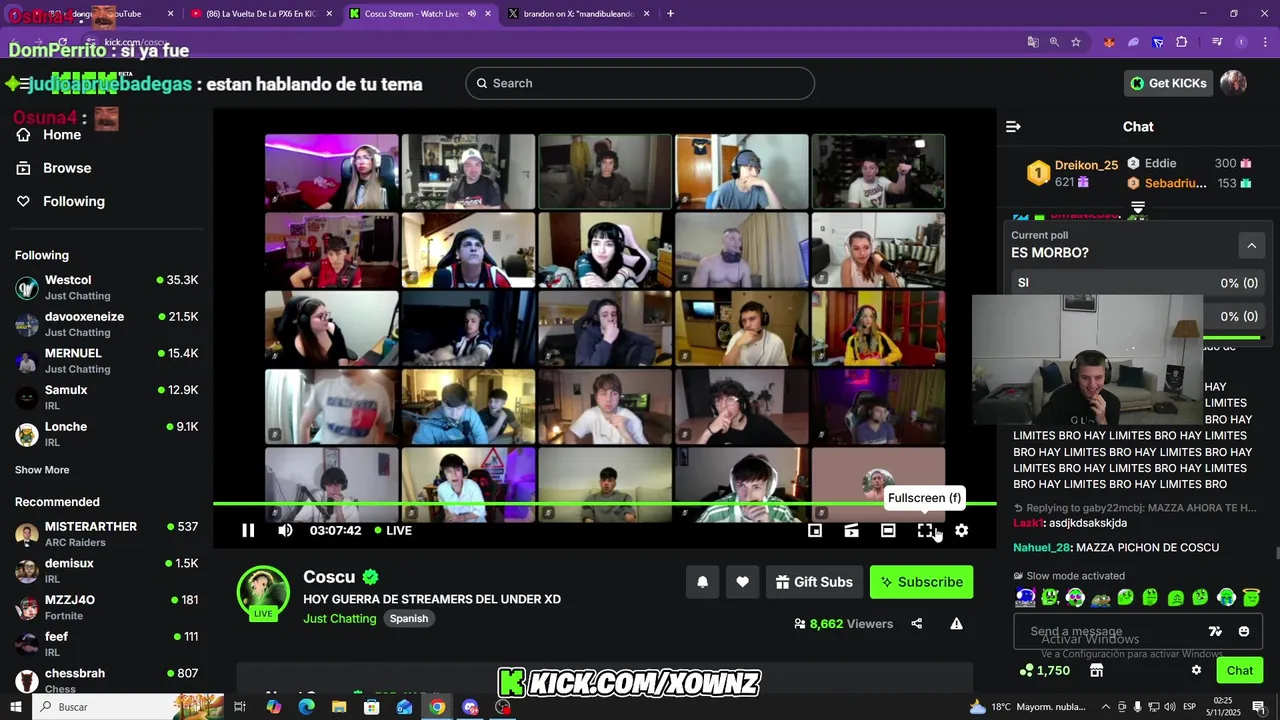Open the chat translation icon in message box
This screenshot has width=1280, height=720.
click(x=1215, y=631)
